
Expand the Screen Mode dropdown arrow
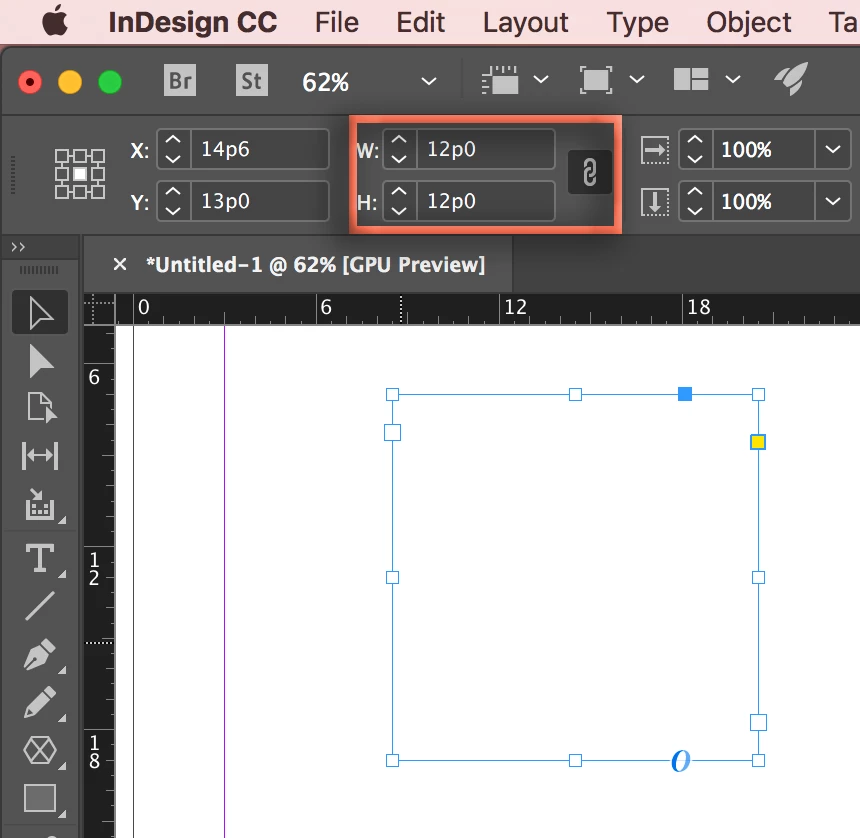pos(636,80)
